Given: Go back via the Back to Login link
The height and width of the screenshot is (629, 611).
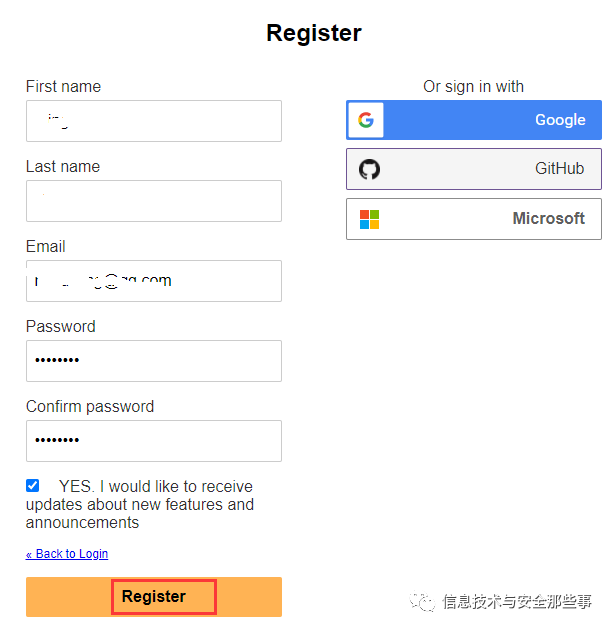Looking at the screenshot, I should click(67, 554).
